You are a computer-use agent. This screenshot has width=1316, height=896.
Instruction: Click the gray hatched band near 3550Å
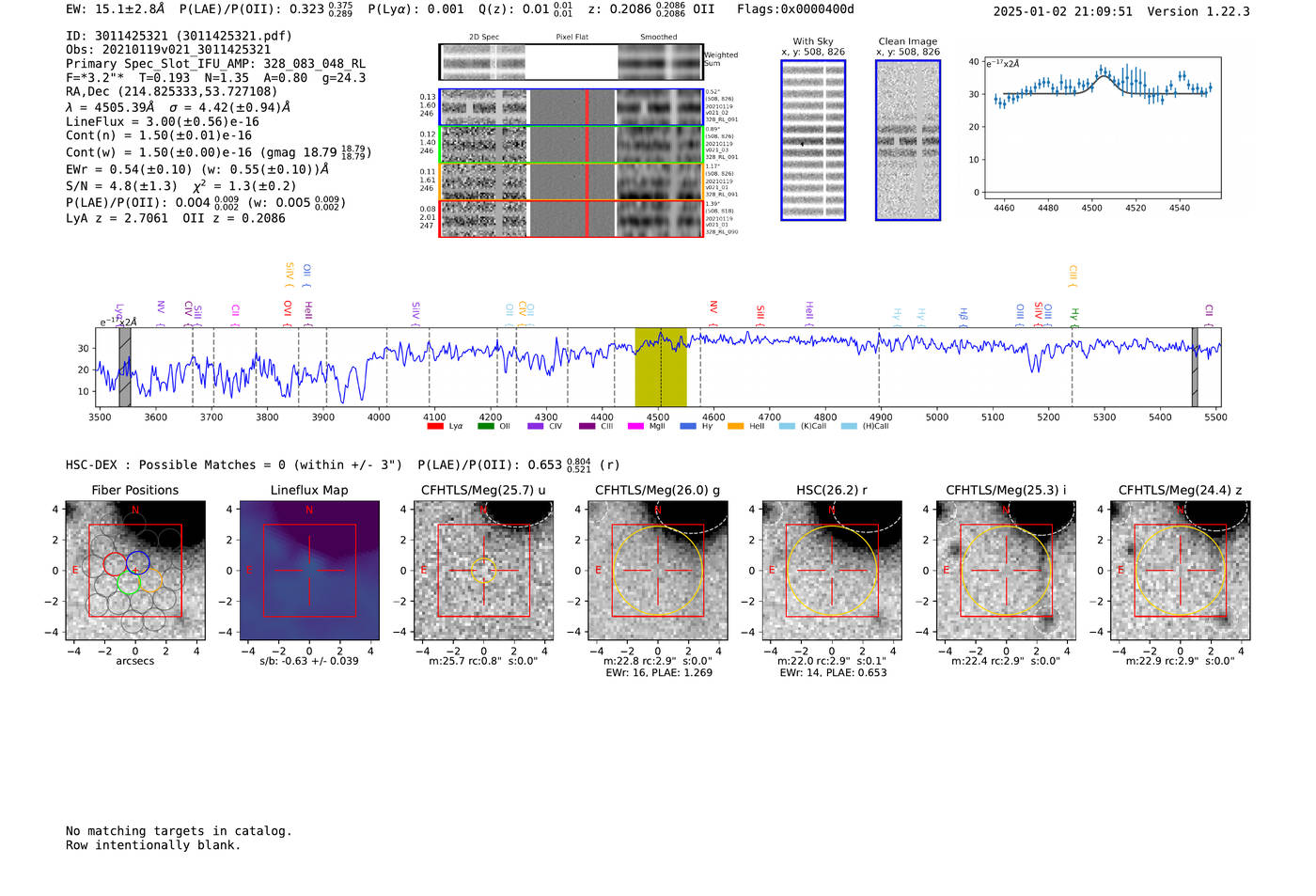(x=125, y=367)
